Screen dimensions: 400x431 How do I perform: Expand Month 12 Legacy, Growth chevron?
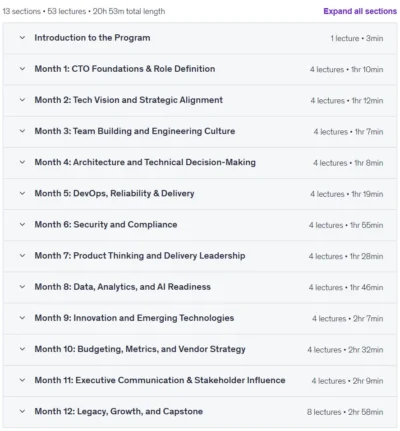coord(22,411)
